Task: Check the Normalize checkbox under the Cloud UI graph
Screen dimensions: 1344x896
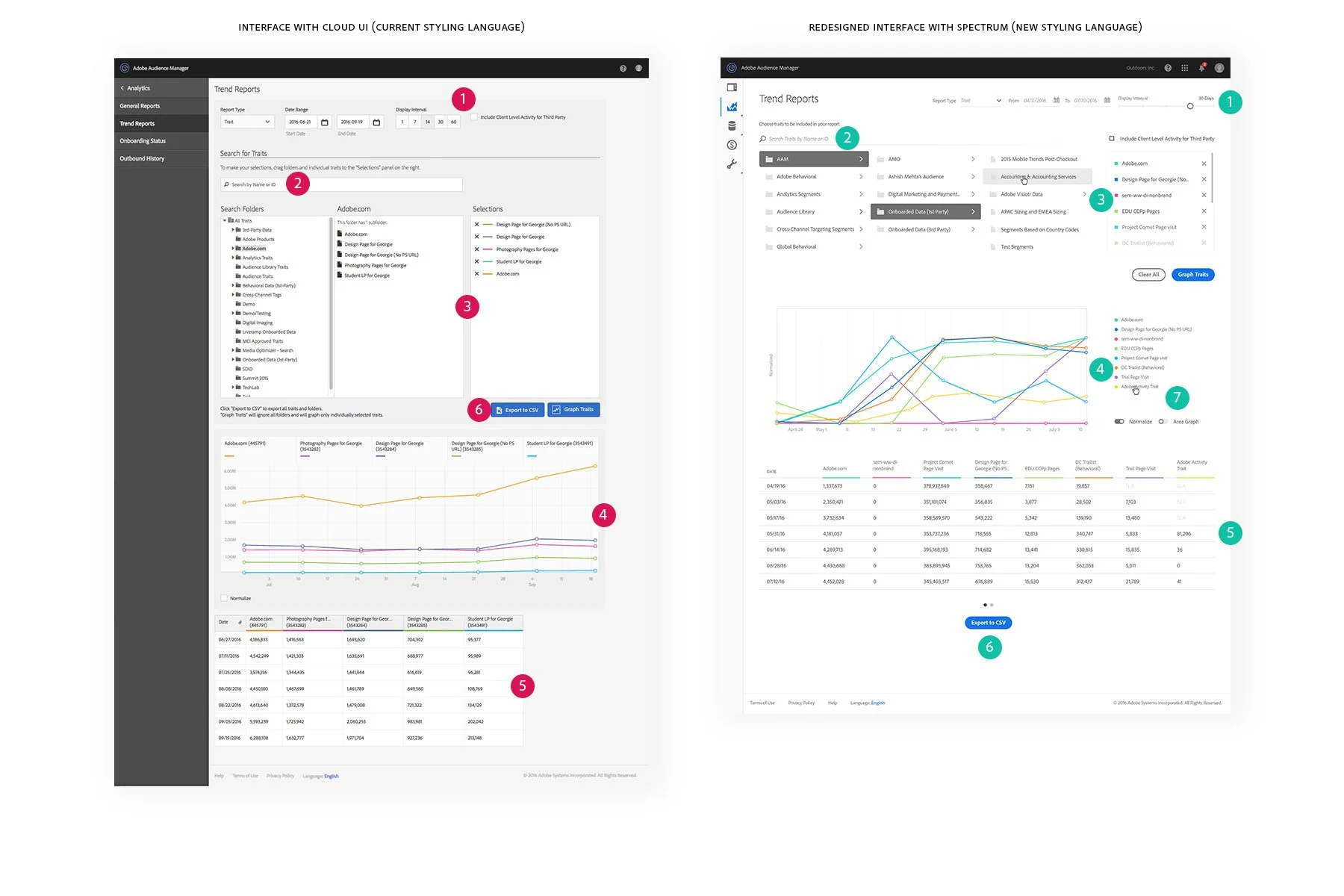Action: [x=224, y=598]
